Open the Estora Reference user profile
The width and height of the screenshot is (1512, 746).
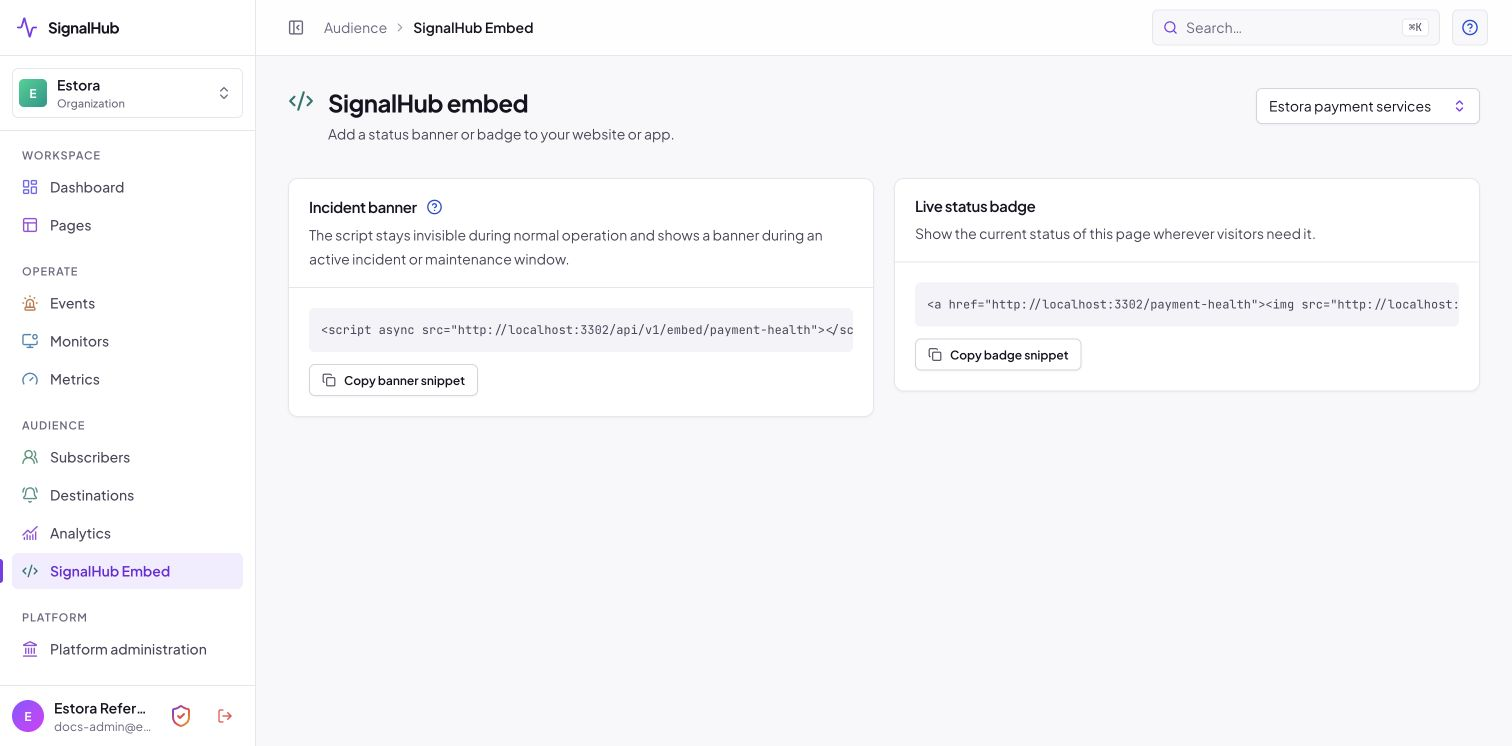(x=82, y=716)
